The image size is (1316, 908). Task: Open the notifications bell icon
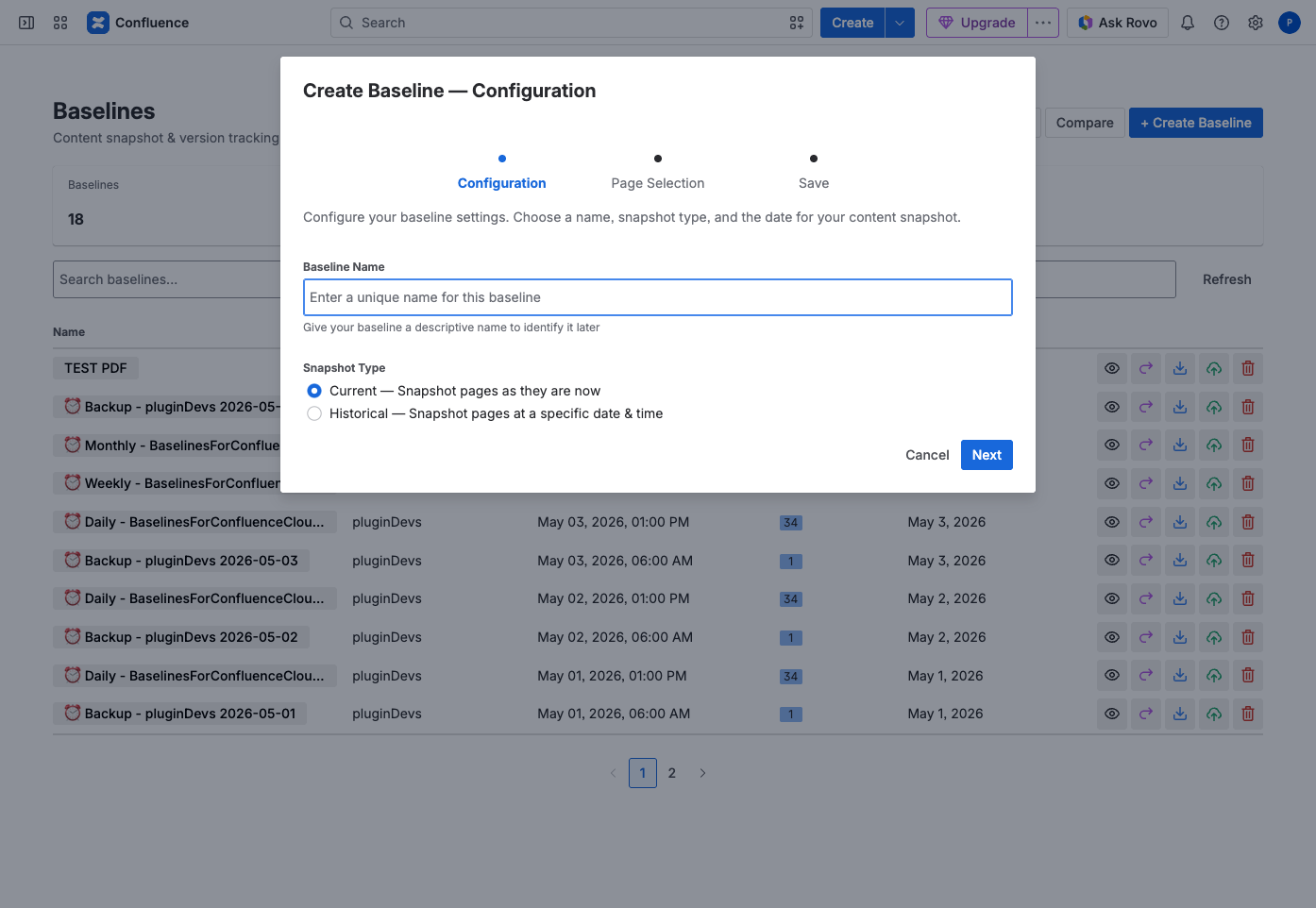(1188, 23)
